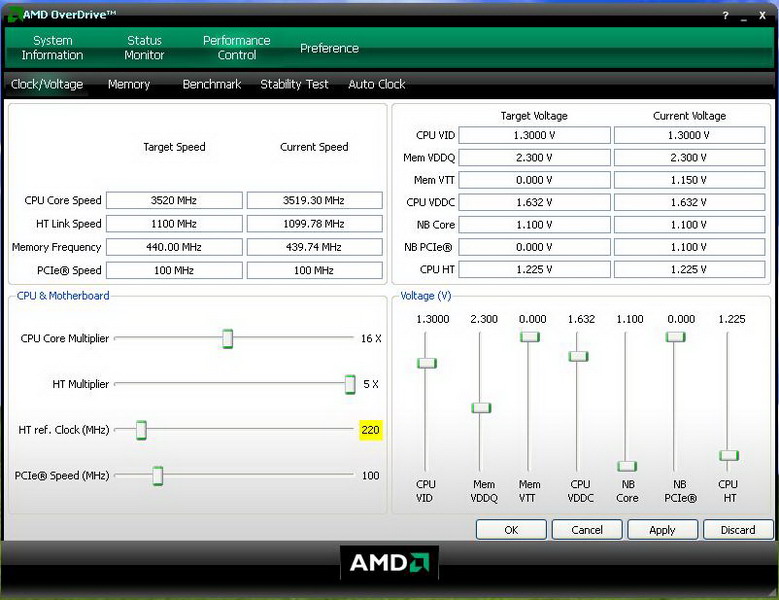Click the AMD logo at the bottom
The height and width of the screenshot is (600, 779).
coord(389,563)
